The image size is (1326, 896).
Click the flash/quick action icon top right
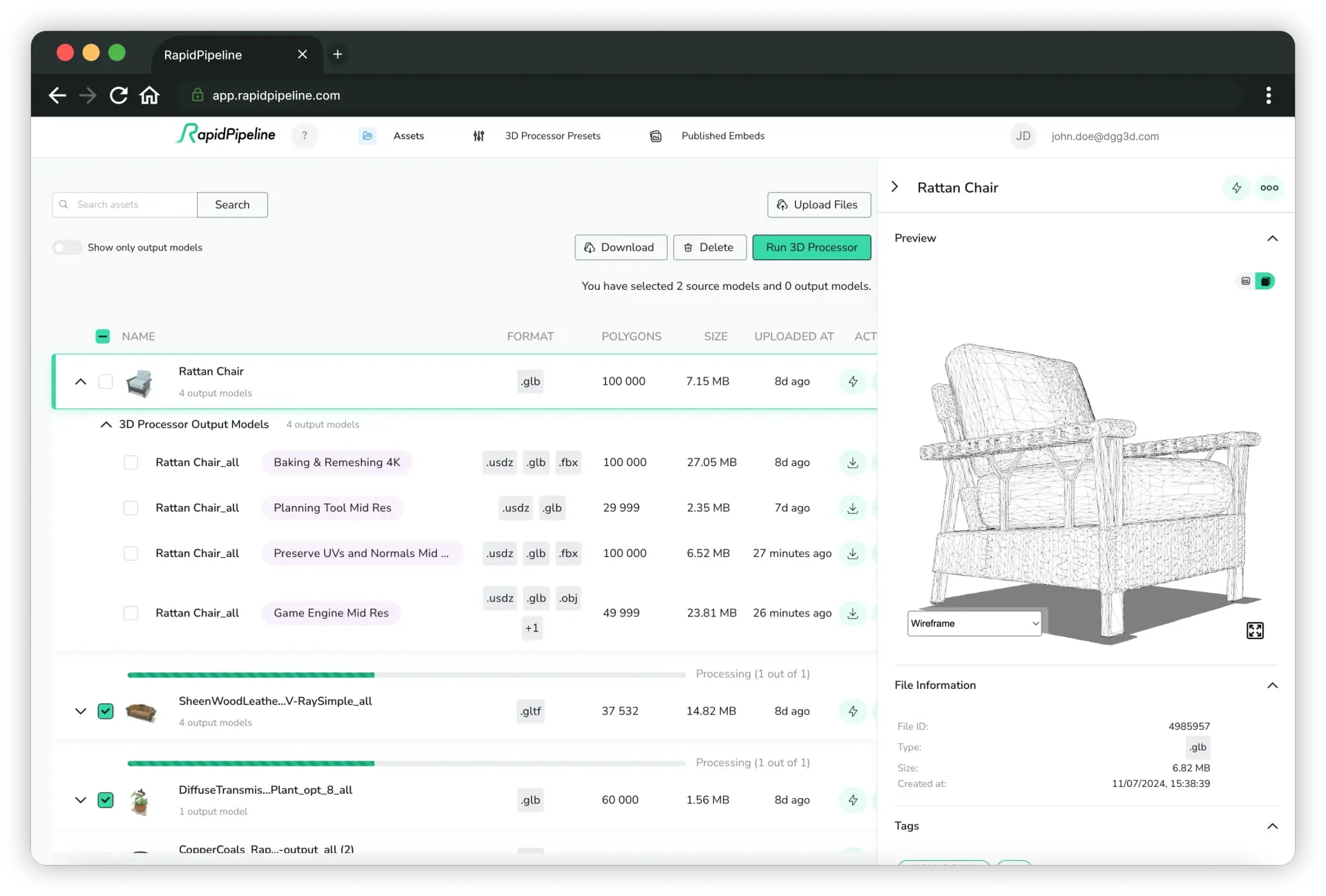point(1237,187)
